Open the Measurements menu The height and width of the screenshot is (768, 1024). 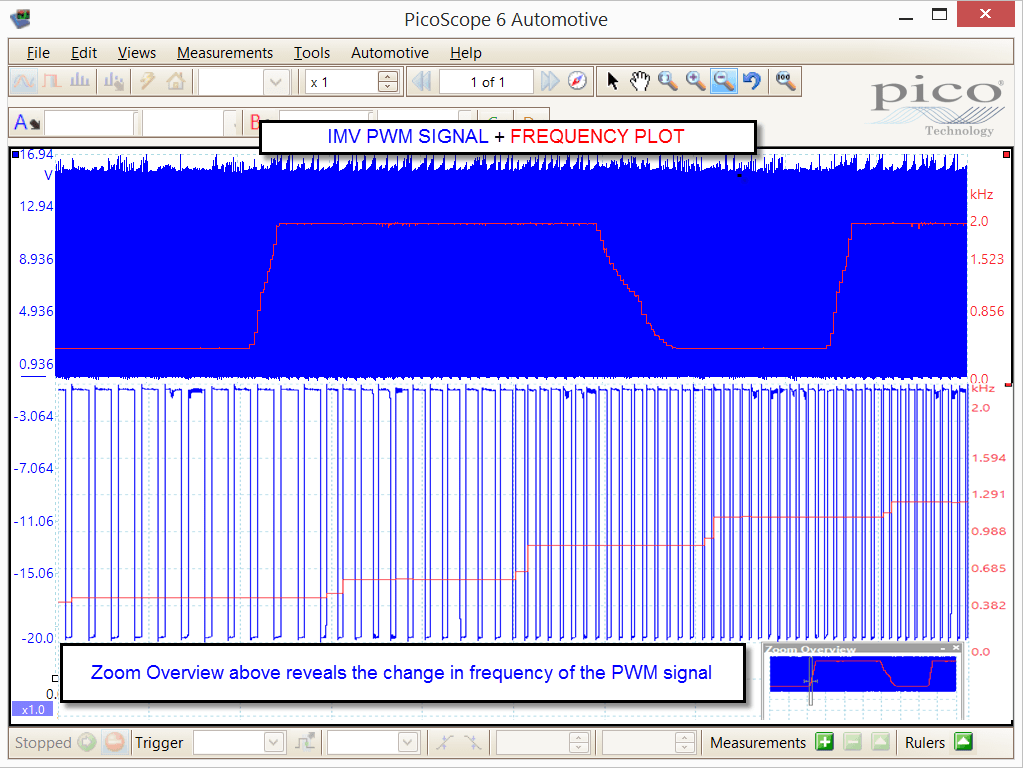click(x=225, y=53)
